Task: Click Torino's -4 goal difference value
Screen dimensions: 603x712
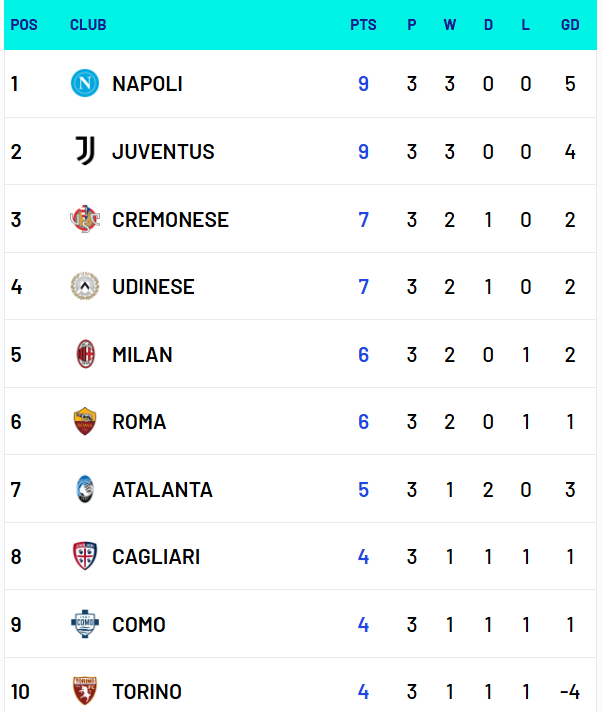Action: [x=570, y=692]
